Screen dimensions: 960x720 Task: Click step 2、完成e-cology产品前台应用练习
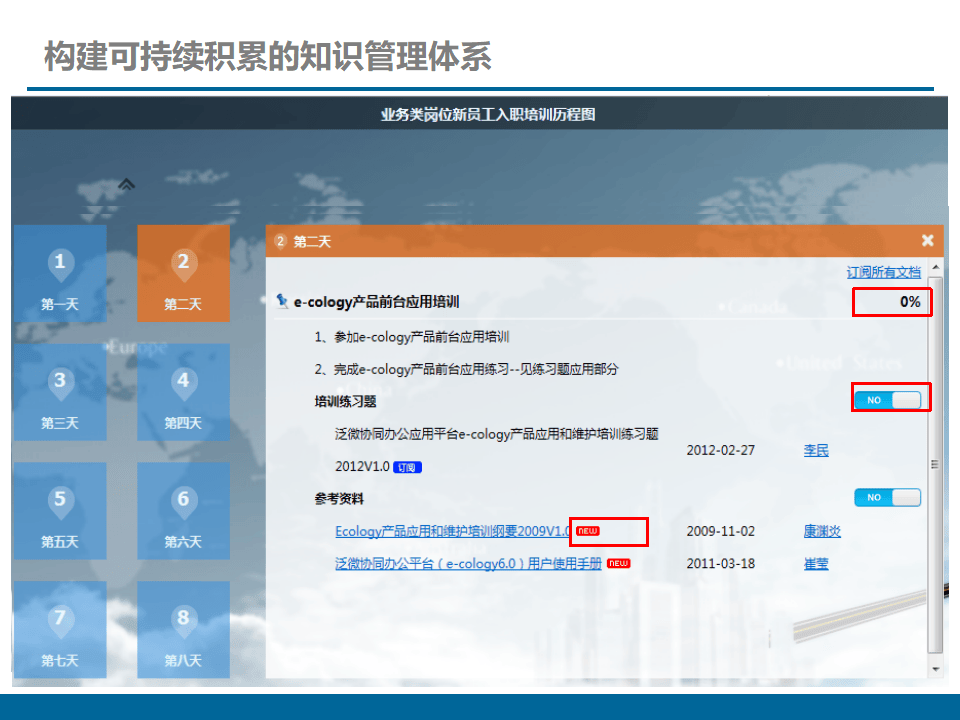pyautogui.click(x=467, y=369)
